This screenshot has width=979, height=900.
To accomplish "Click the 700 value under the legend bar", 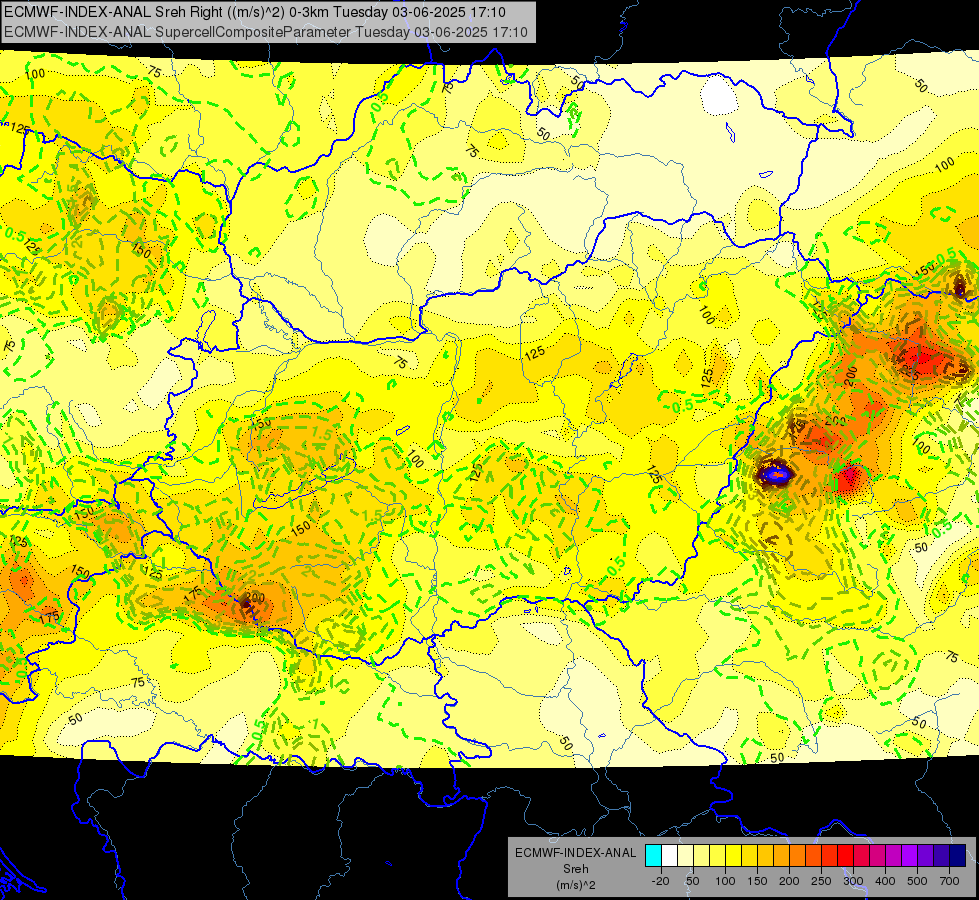I will [949, 881].
